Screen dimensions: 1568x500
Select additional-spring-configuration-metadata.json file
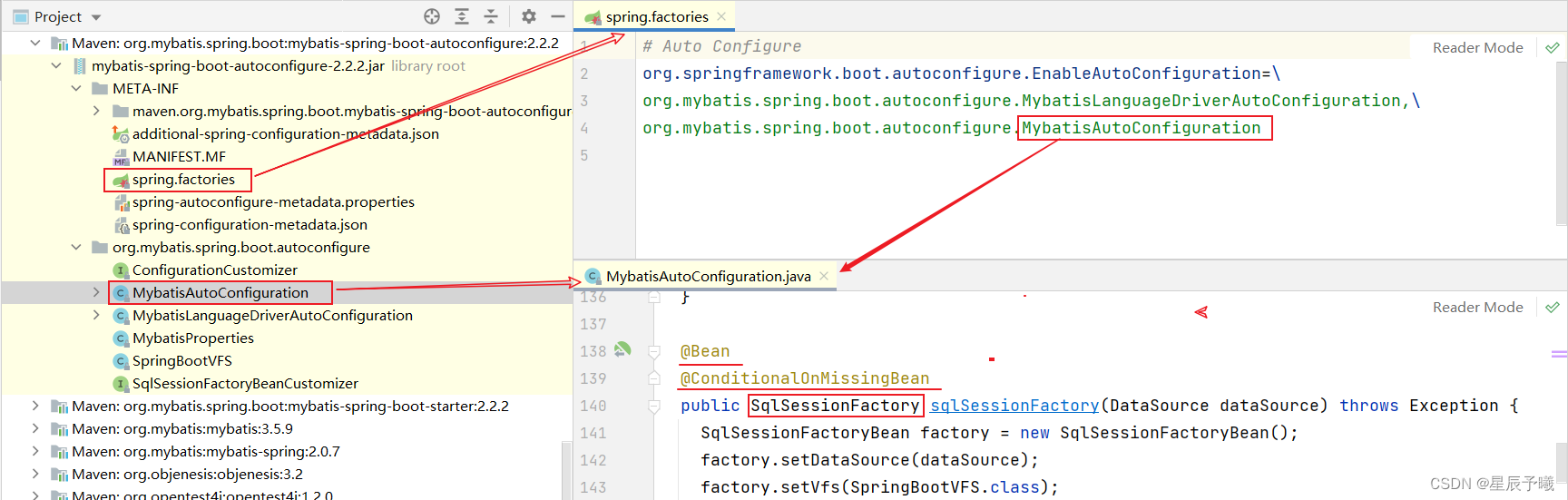pos(285,133)
